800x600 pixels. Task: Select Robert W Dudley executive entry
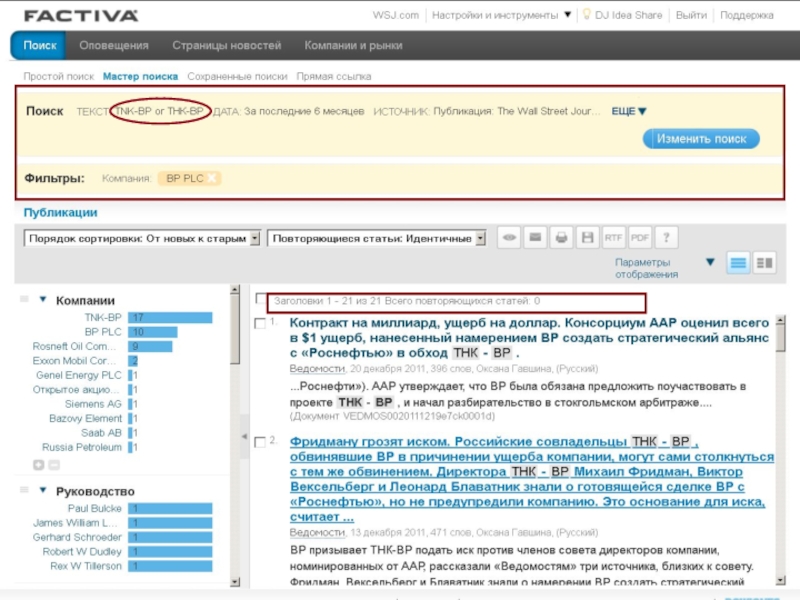click(x=82, y=552)
